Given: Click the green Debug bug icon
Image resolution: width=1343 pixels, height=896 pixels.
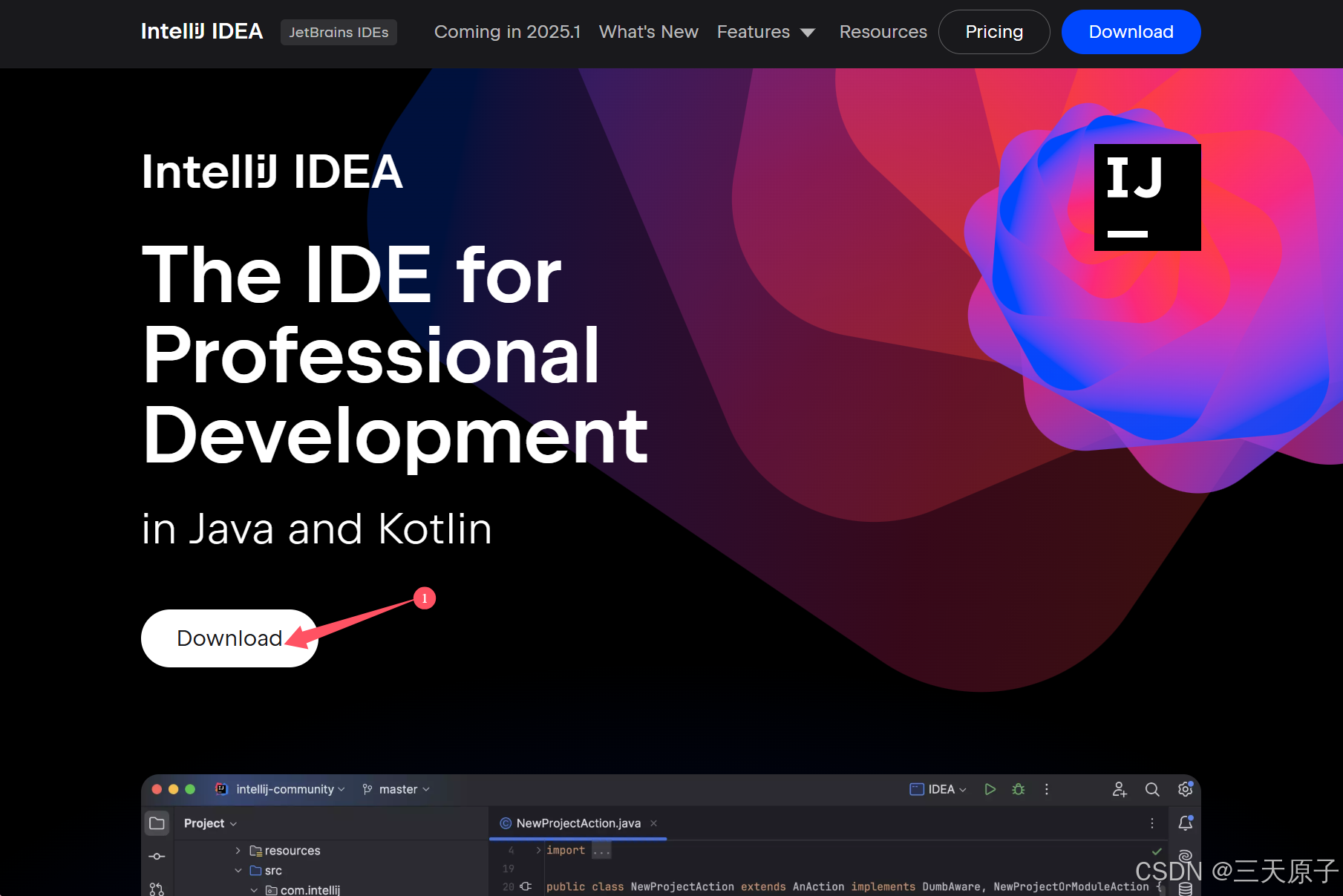Looking at the screenshot, I should [x=1019, y=789].
